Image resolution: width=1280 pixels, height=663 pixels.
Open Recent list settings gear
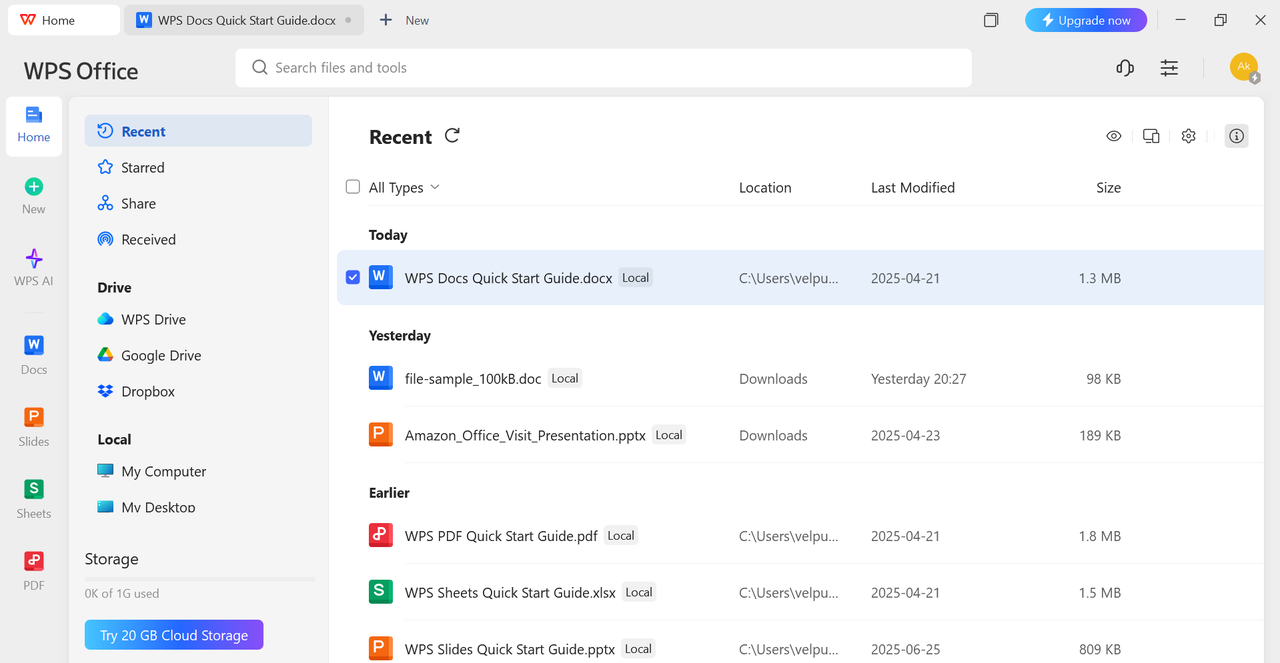tap(1188, 136)
